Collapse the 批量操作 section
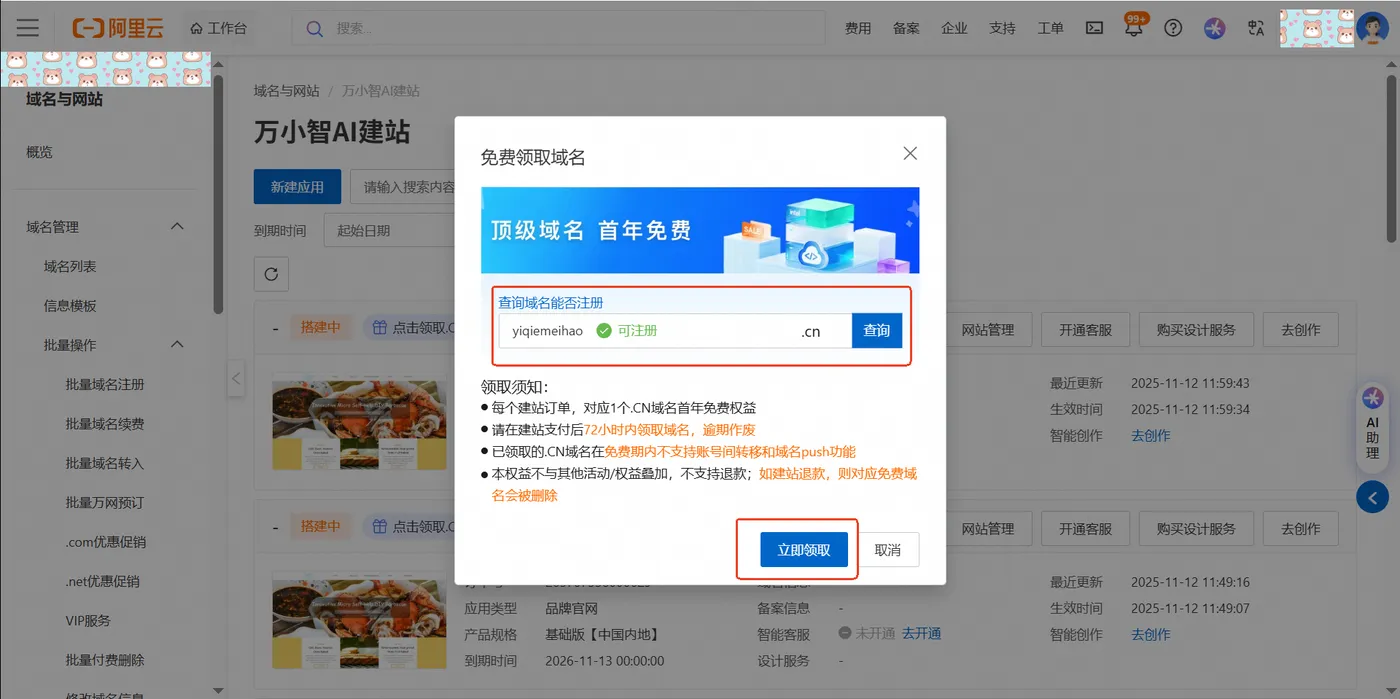 tap(177, 343)
